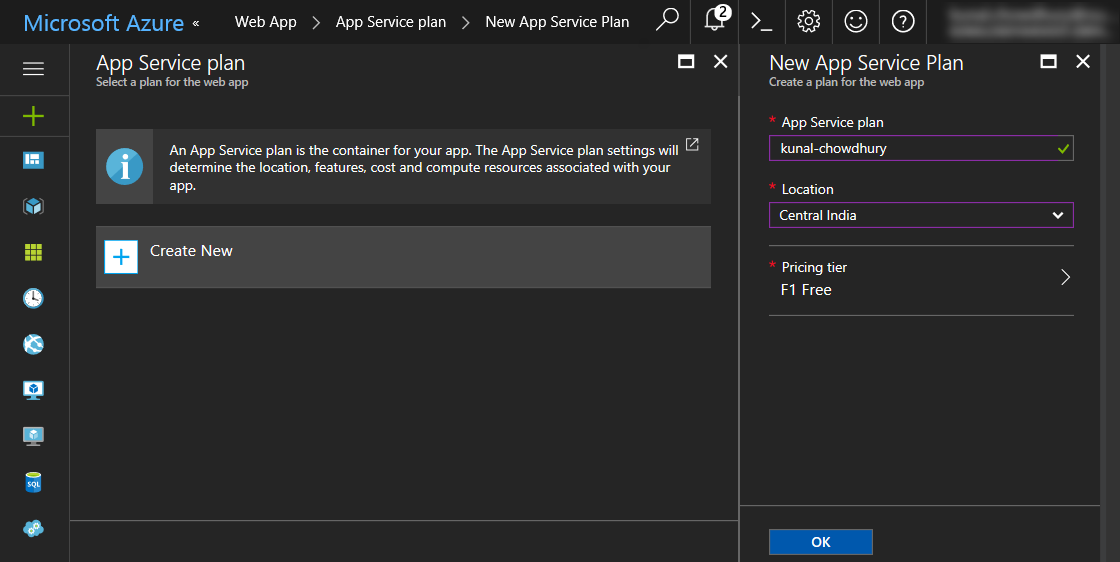
Task: Maximize the App Service plan blade
Action: click(686, 62)
